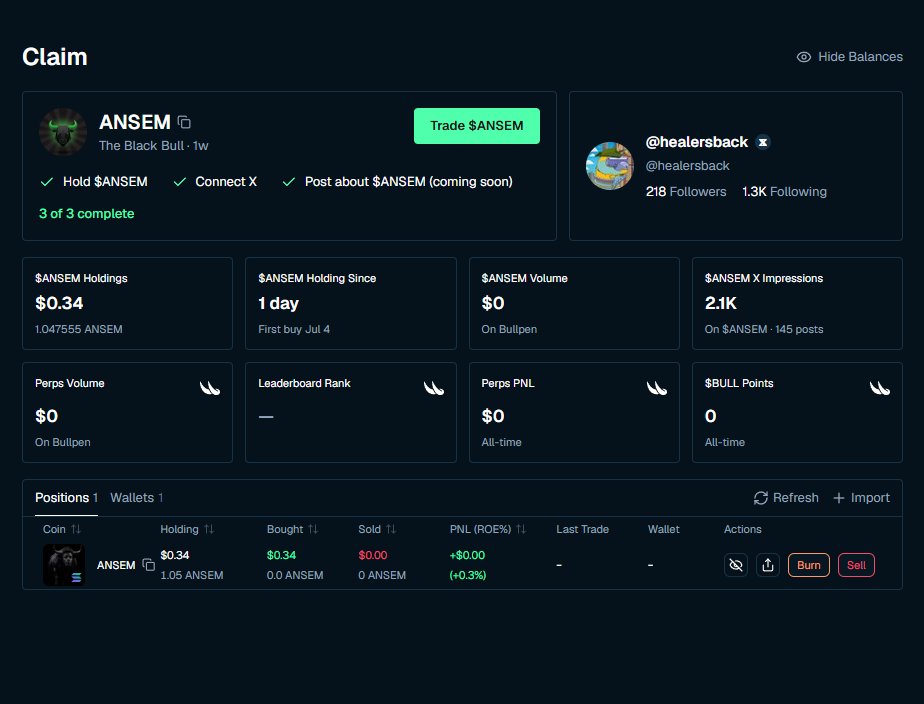Share the ANSEM position
The image size is (924, 704).
click(767, 565)
